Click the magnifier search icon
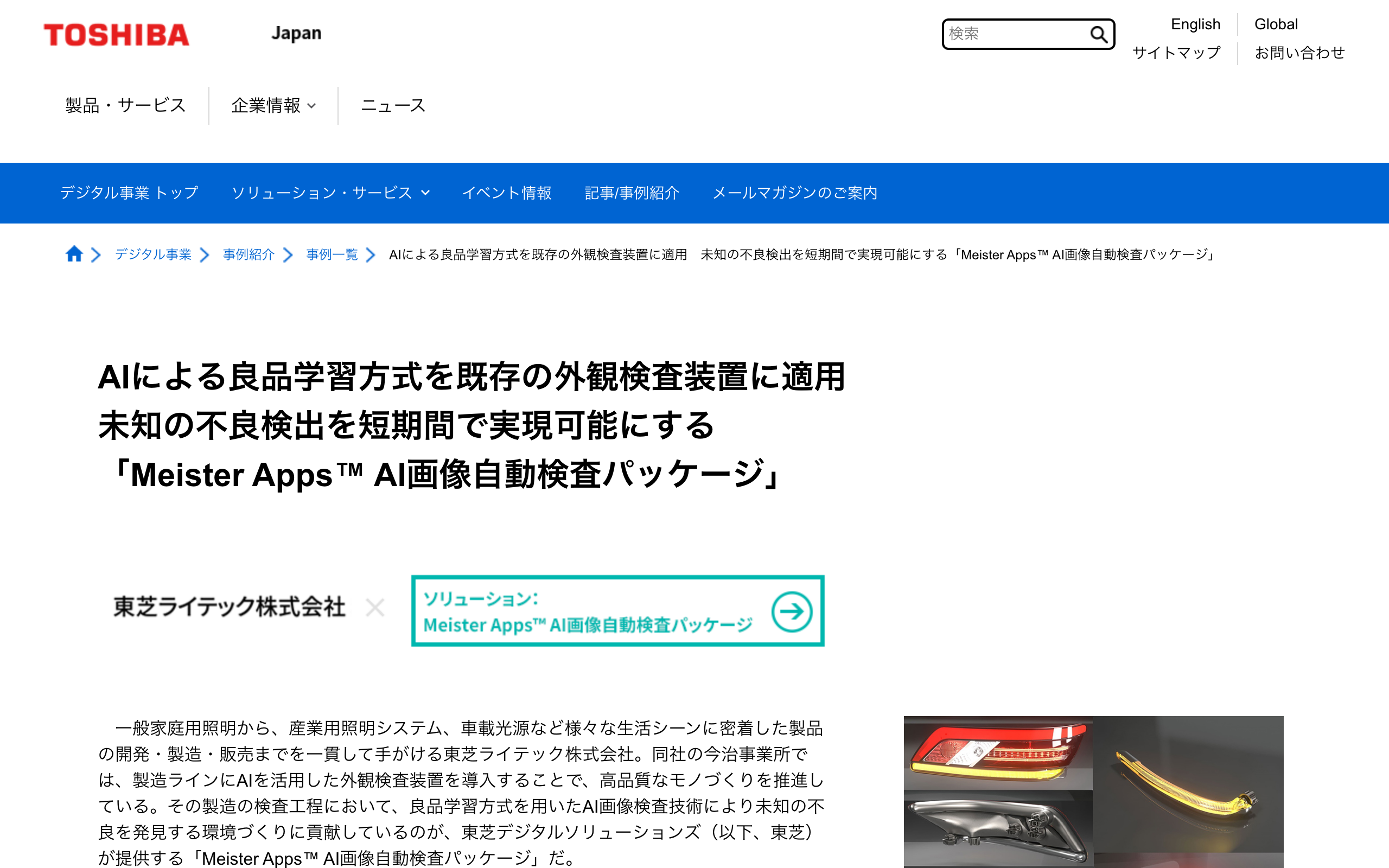The height and width of the screenshot is (868, 1389). [1098, 34]
